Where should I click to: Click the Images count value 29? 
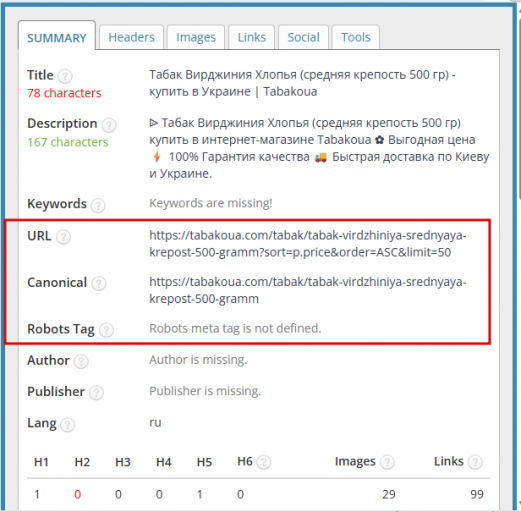tap(389, 494)
